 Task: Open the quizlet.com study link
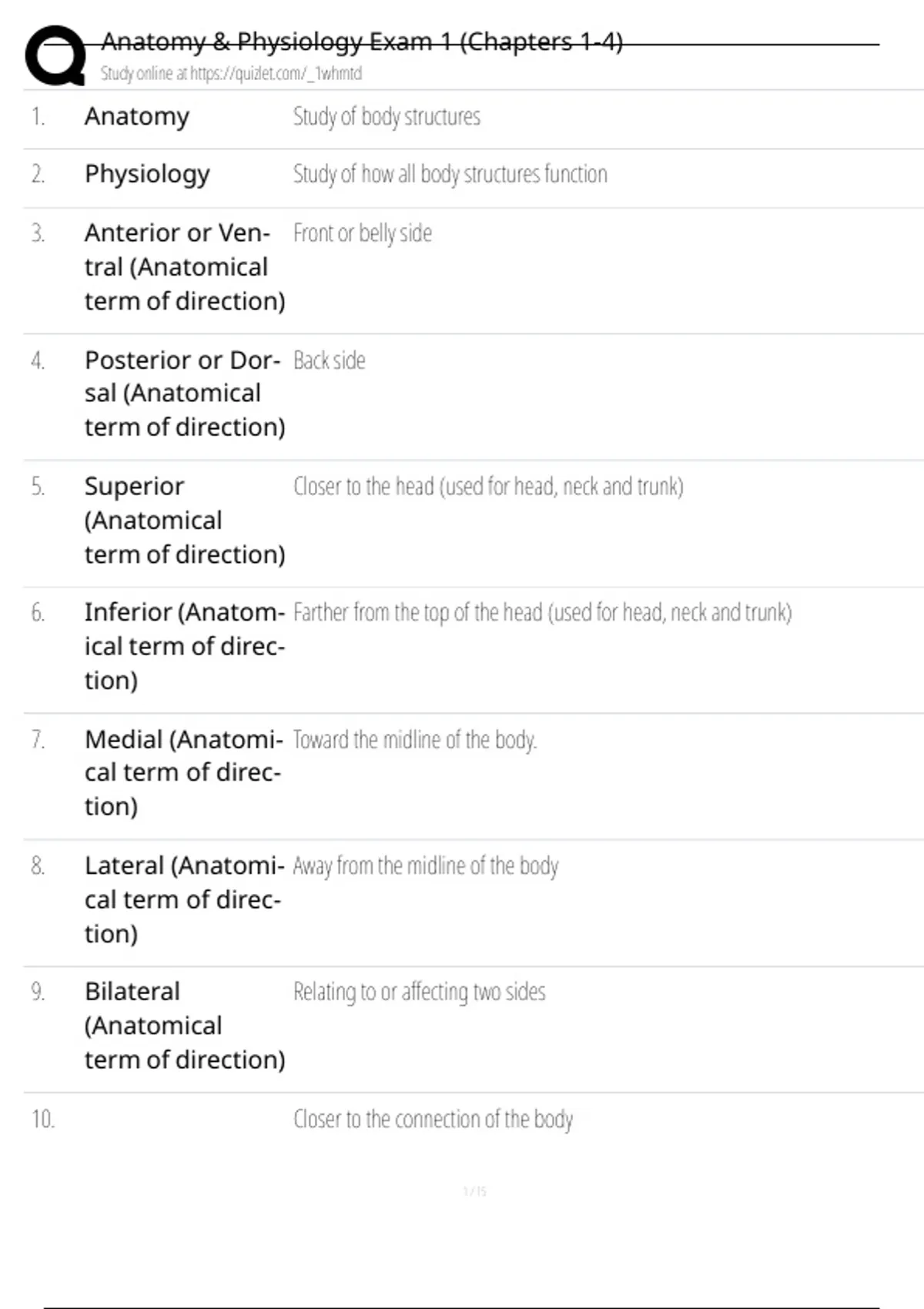pos(231,74)
